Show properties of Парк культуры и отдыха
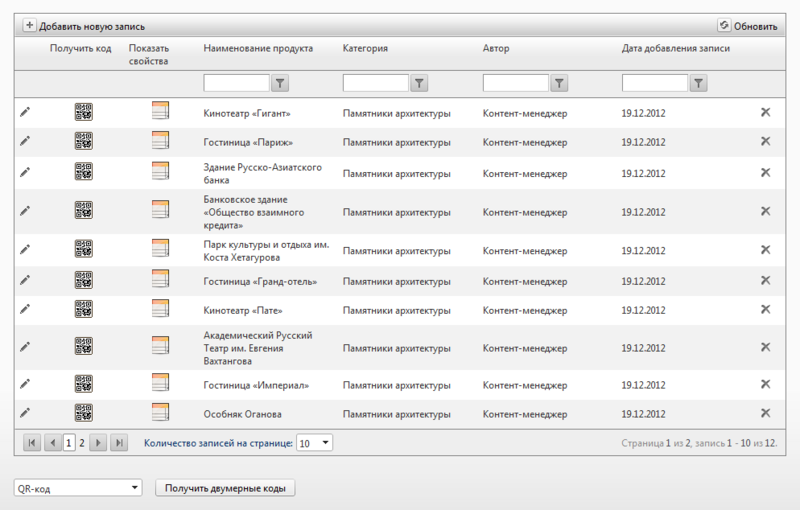The width and height of the screenshot is (800, 510). pyautogui.click(x=160, y=248)
